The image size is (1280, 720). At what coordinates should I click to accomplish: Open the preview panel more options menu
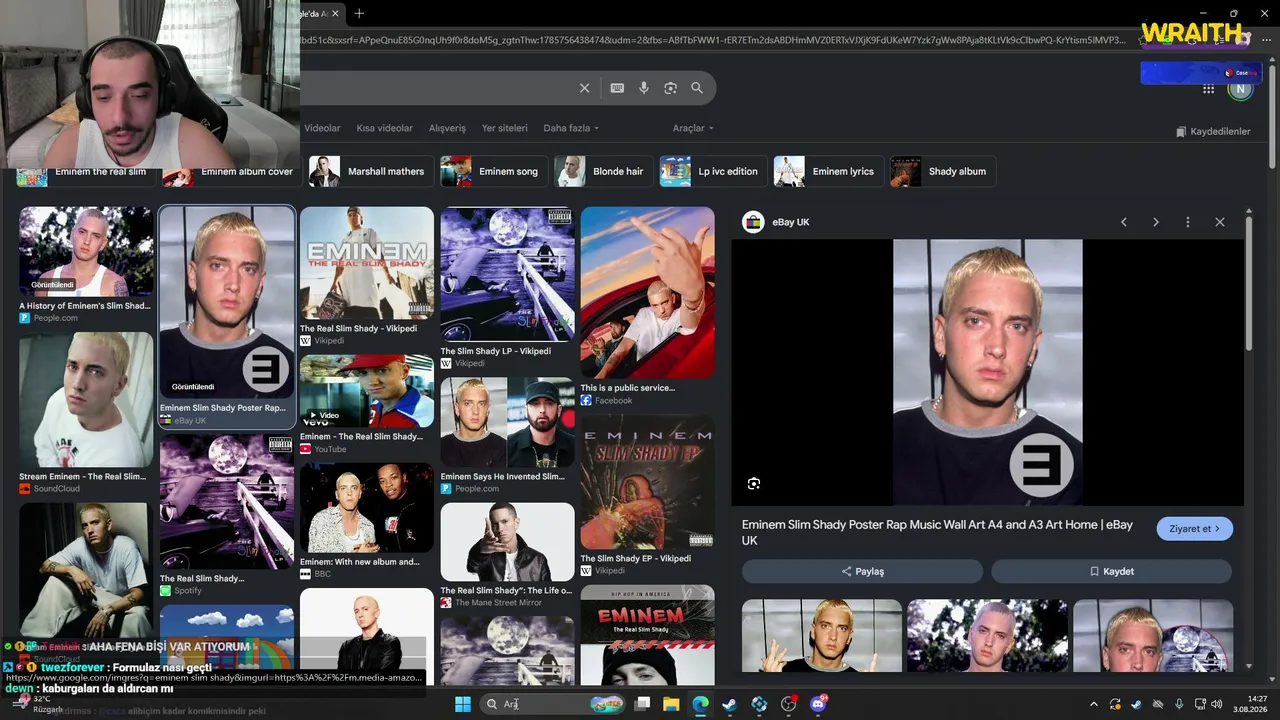[x=1188, y=222]
